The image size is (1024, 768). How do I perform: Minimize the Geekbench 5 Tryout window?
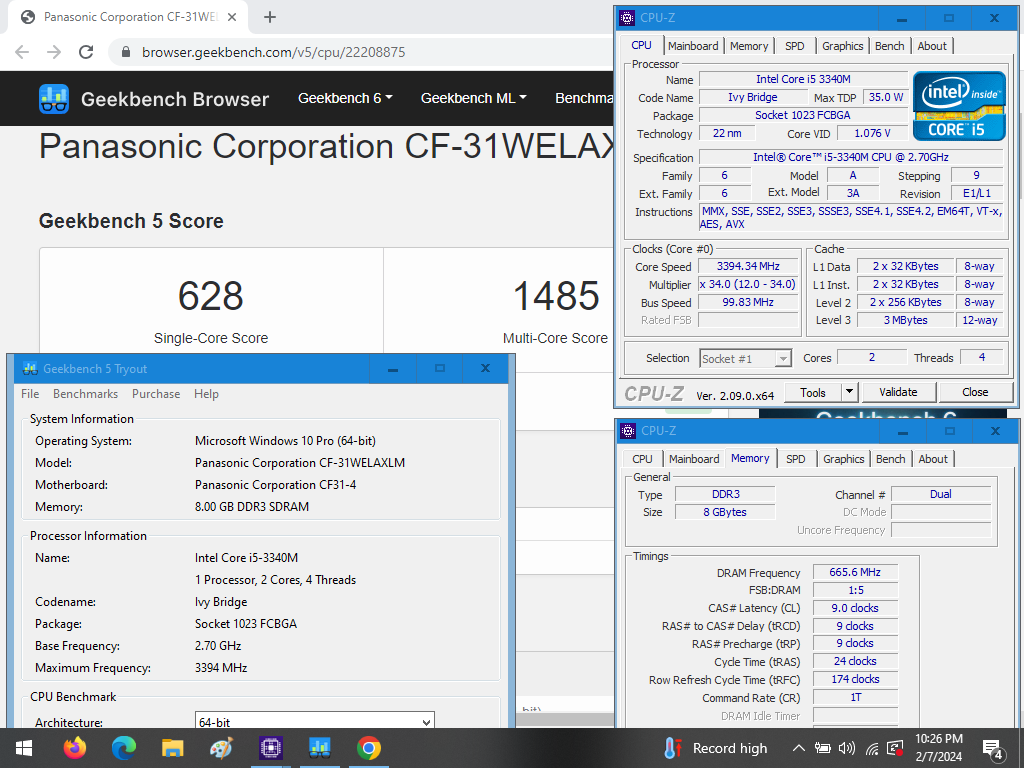392,369
